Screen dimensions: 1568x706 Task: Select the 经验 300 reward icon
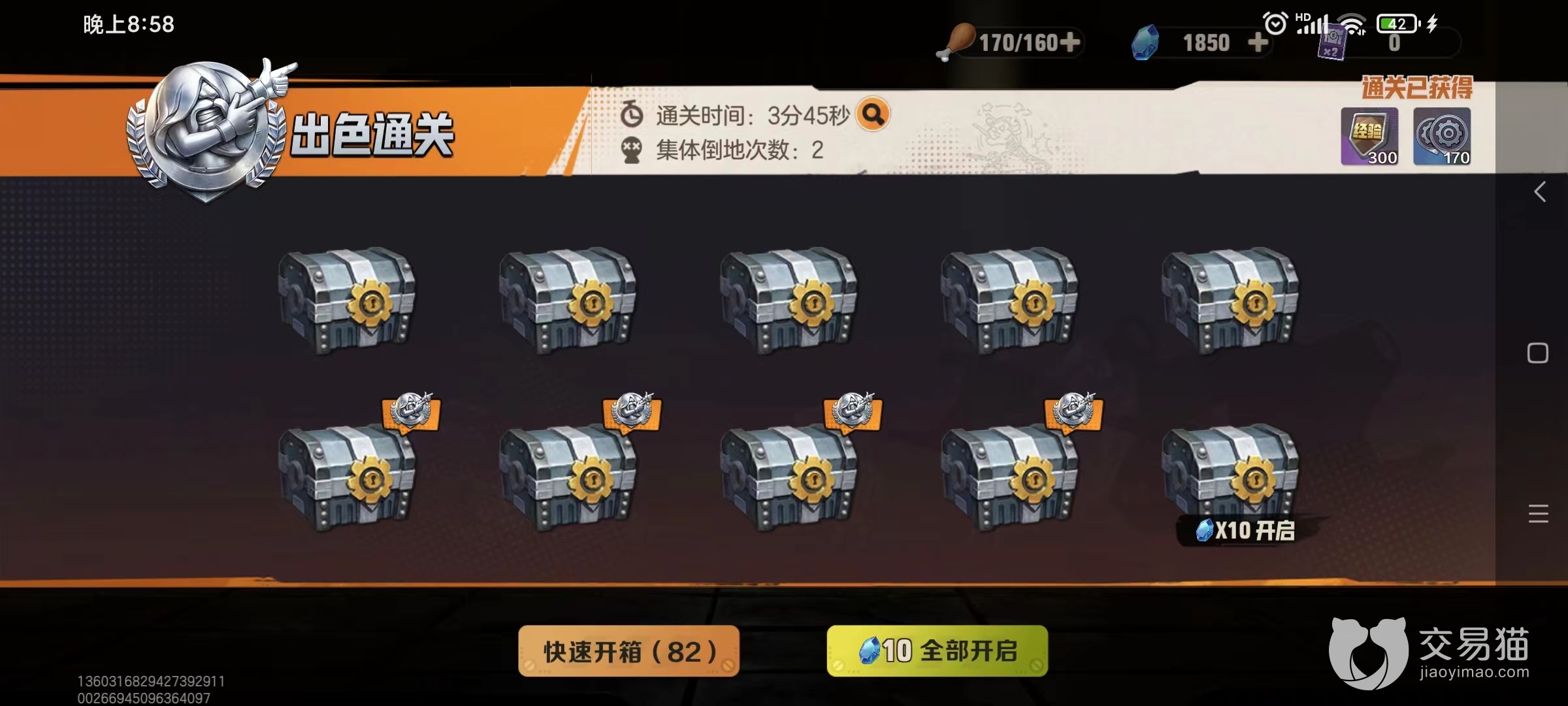1370,136
